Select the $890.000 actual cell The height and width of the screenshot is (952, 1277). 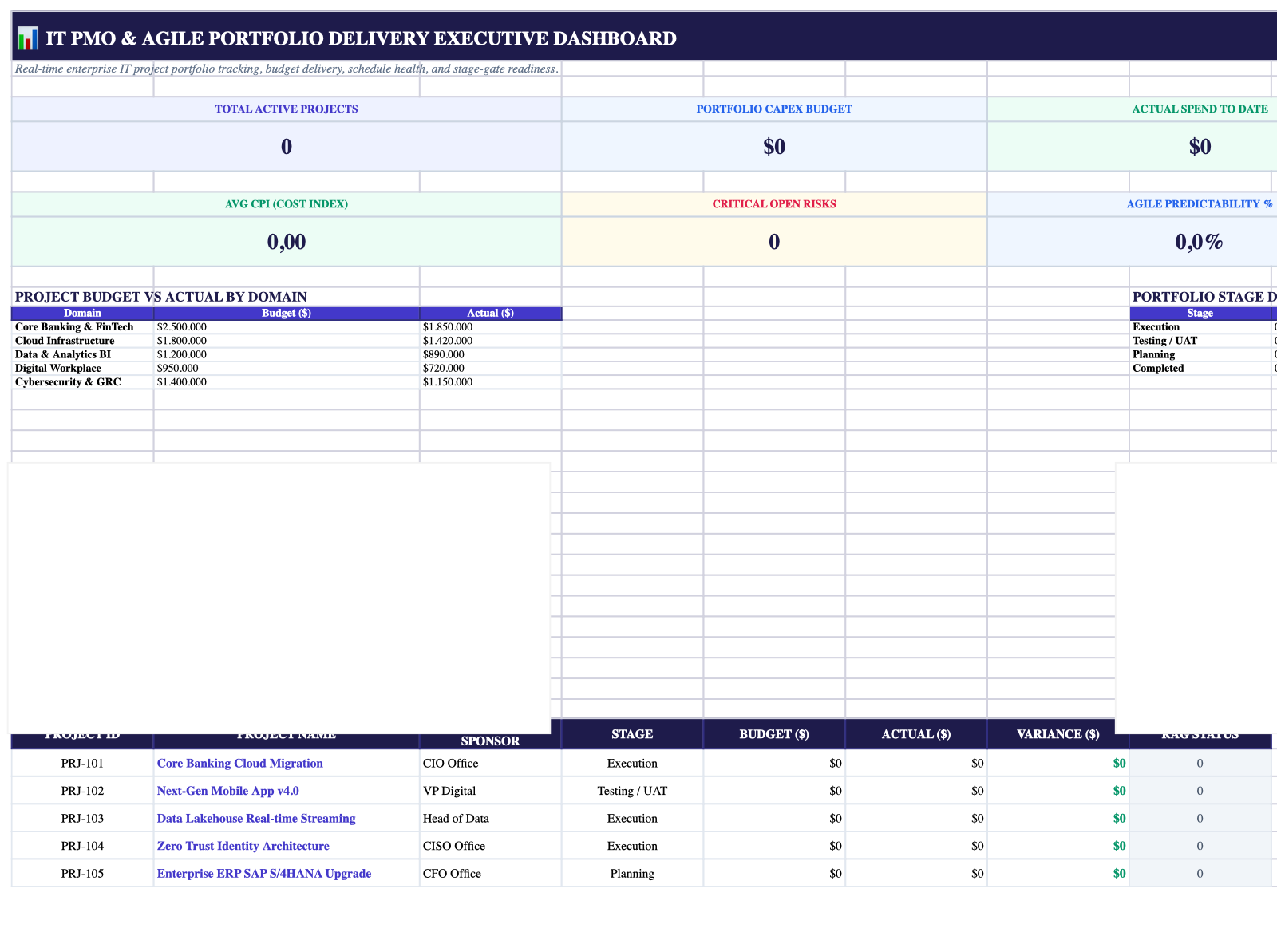click(x=491, y=354)
